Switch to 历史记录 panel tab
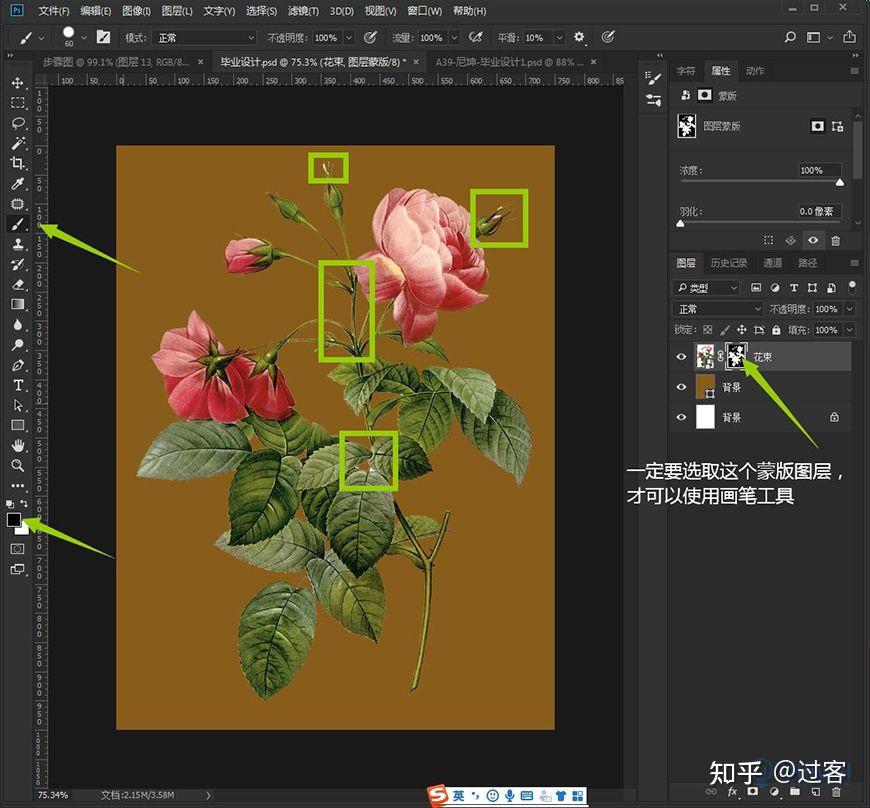The image size is (870, 808). [x=729, y=262]
